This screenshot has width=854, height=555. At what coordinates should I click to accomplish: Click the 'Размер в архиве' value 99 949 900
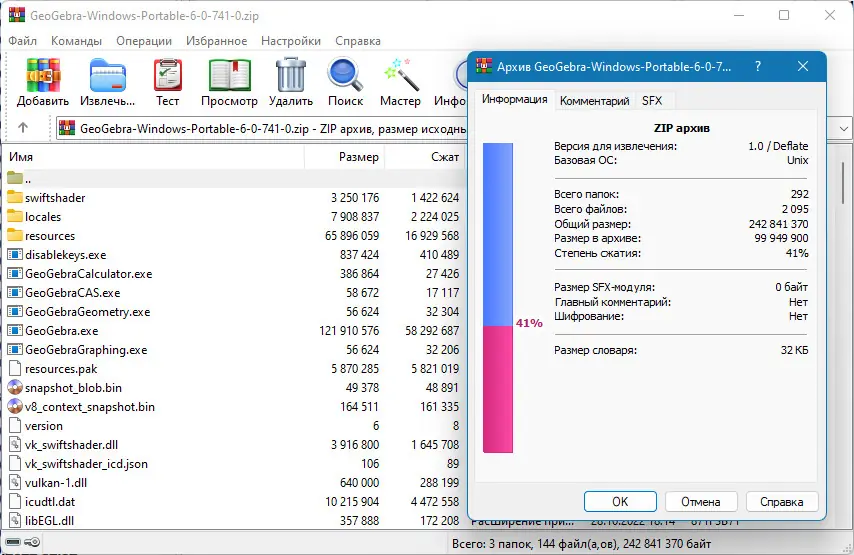click(x=781, y=238)
